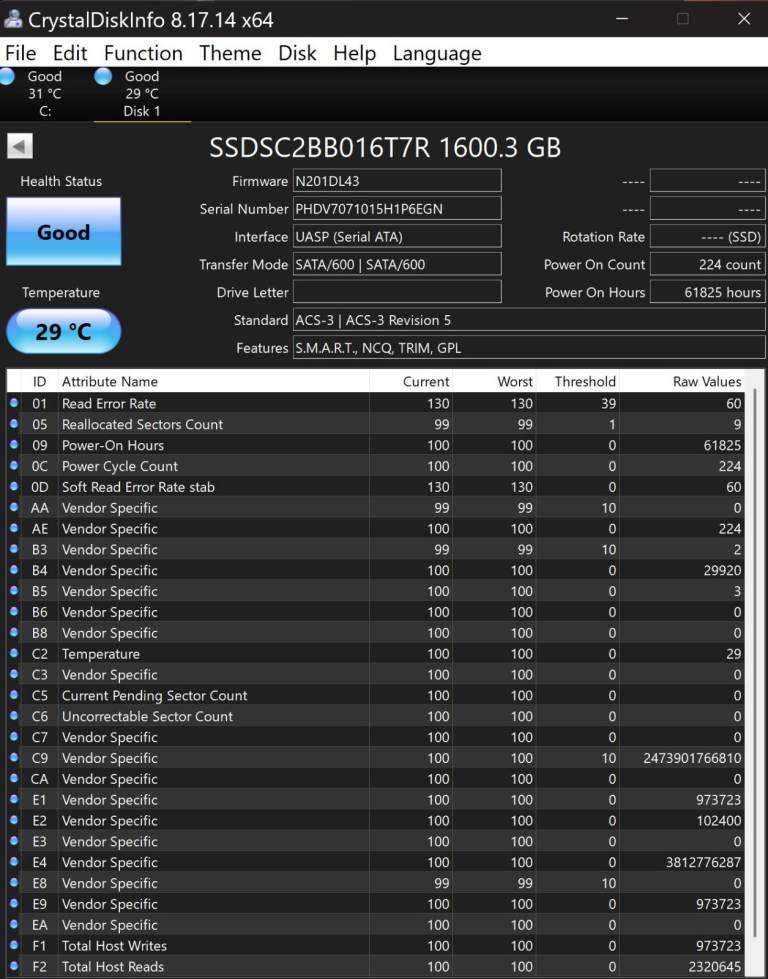This screenshot has width=768, height=979.
Task: Click the Attribute Name column header
Action: (110, 381)
